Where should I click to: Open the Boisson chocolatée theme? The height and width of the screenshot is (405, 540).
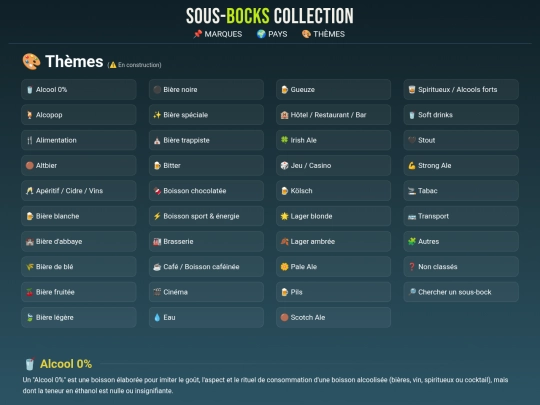click(206, 191)
